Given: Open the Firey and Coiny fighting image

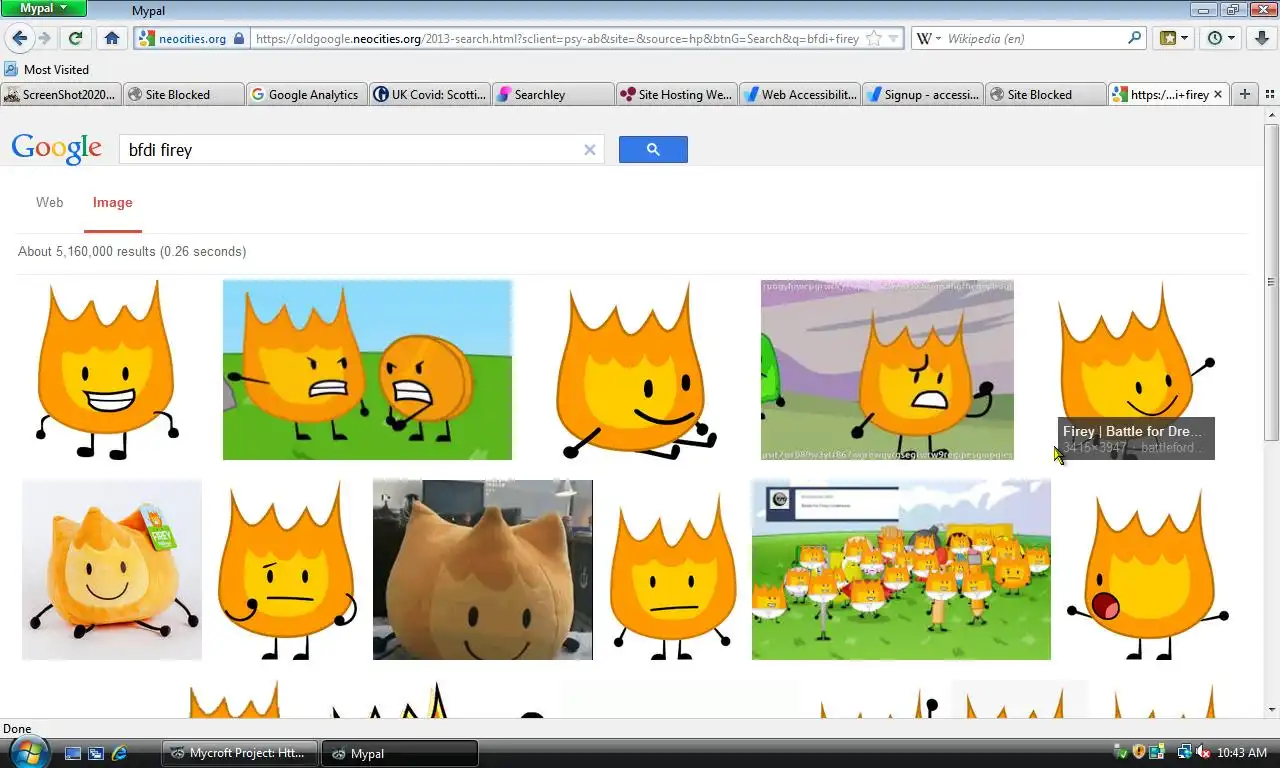Looking at the screenshot, I should point(367,370).
